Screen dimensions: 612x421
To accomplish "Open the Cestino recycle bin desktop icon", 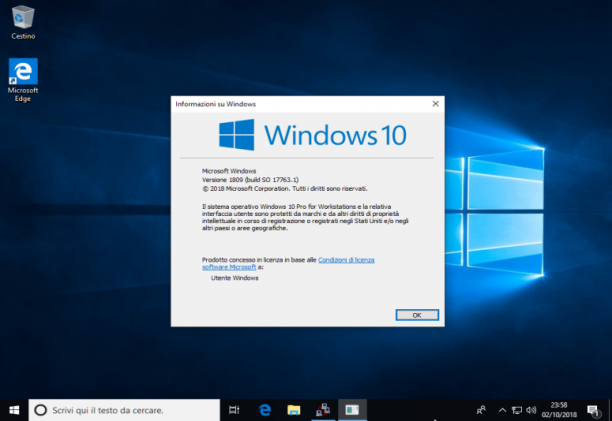I will (x=23, y=23).
